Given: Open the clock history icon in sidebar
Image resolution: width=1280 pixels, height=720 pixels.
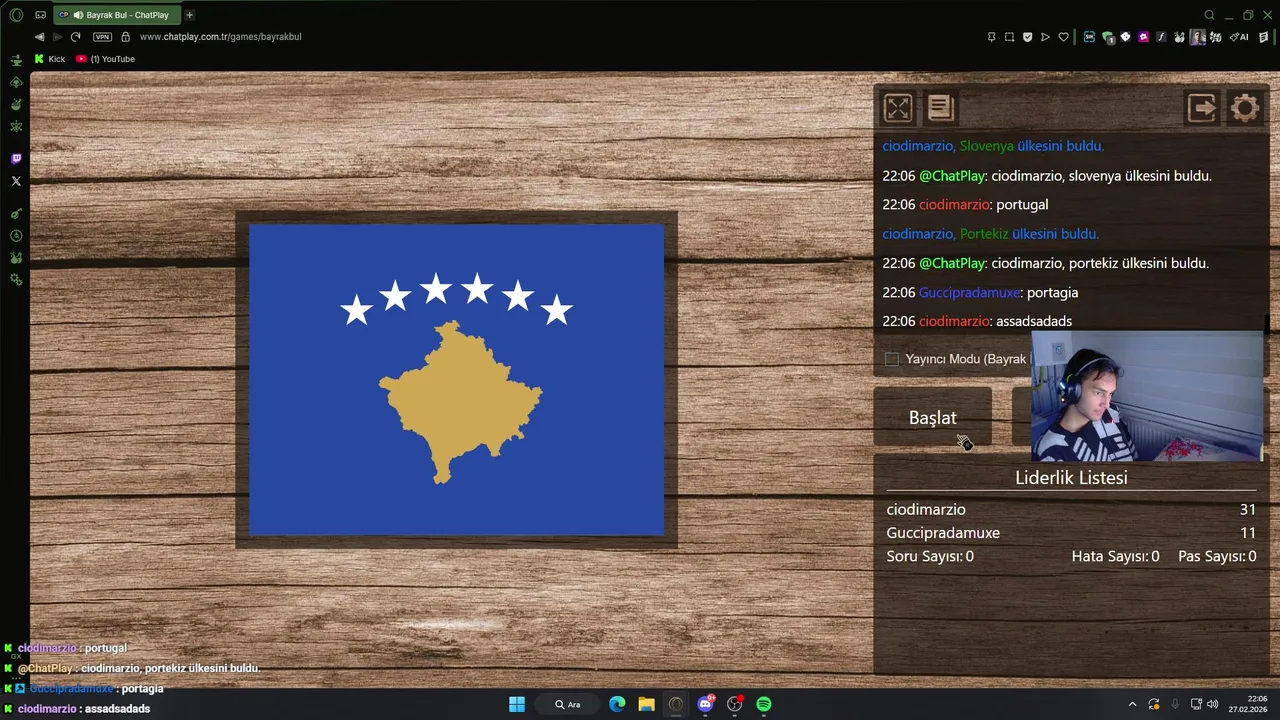Looking at the screenshot, I should pos(16,236).
